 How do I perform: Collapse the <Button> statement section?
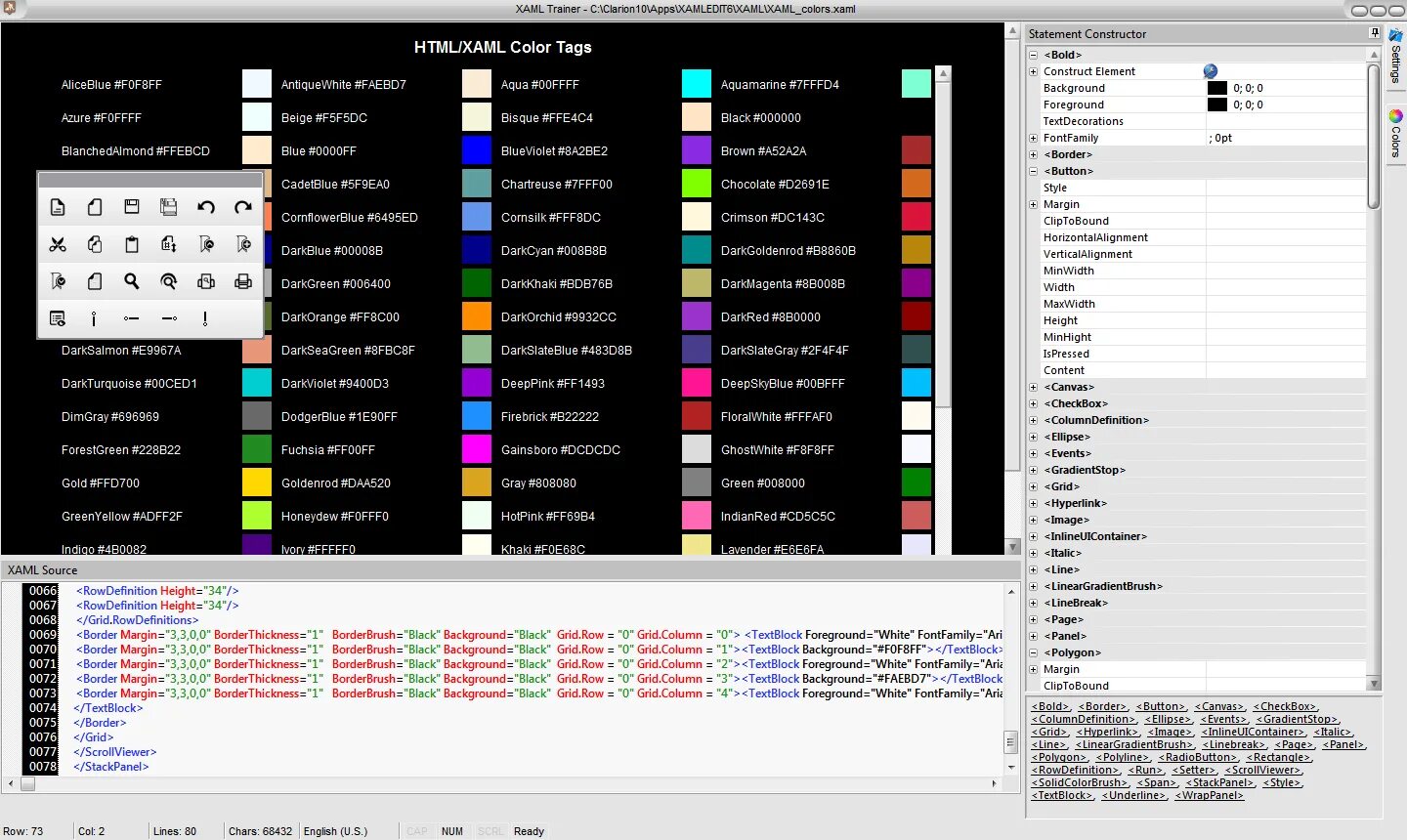coord(1033,171)
